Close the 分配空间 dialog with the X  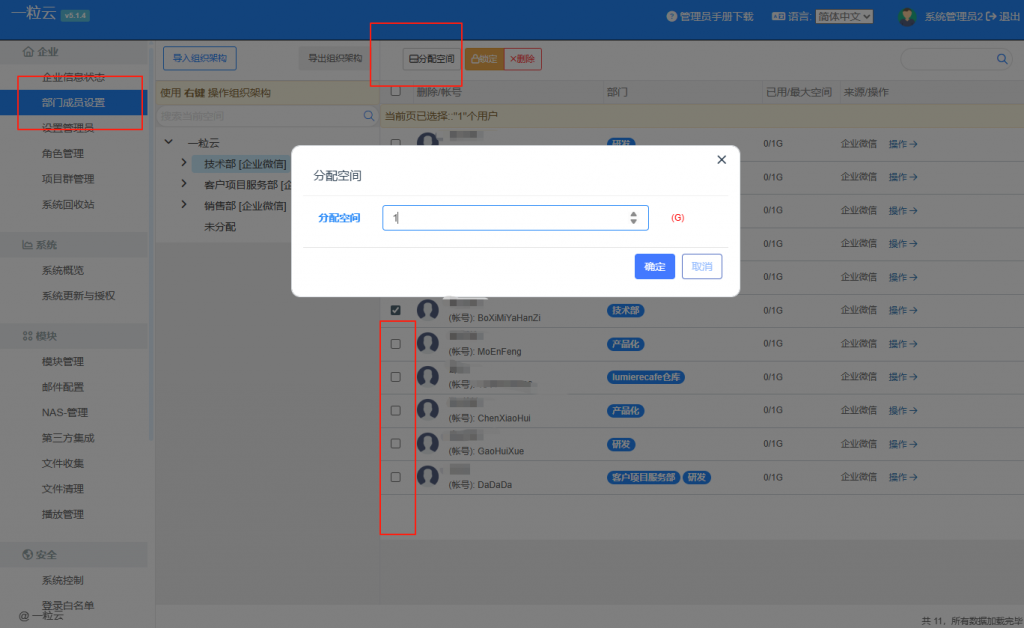(x=721, y=160)
